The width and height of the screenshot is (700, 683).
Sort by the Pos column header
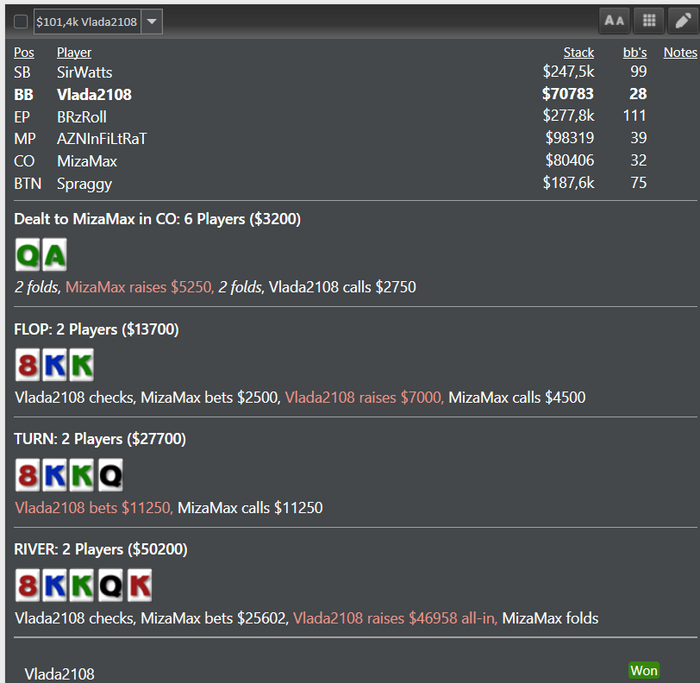click(24, 53)
